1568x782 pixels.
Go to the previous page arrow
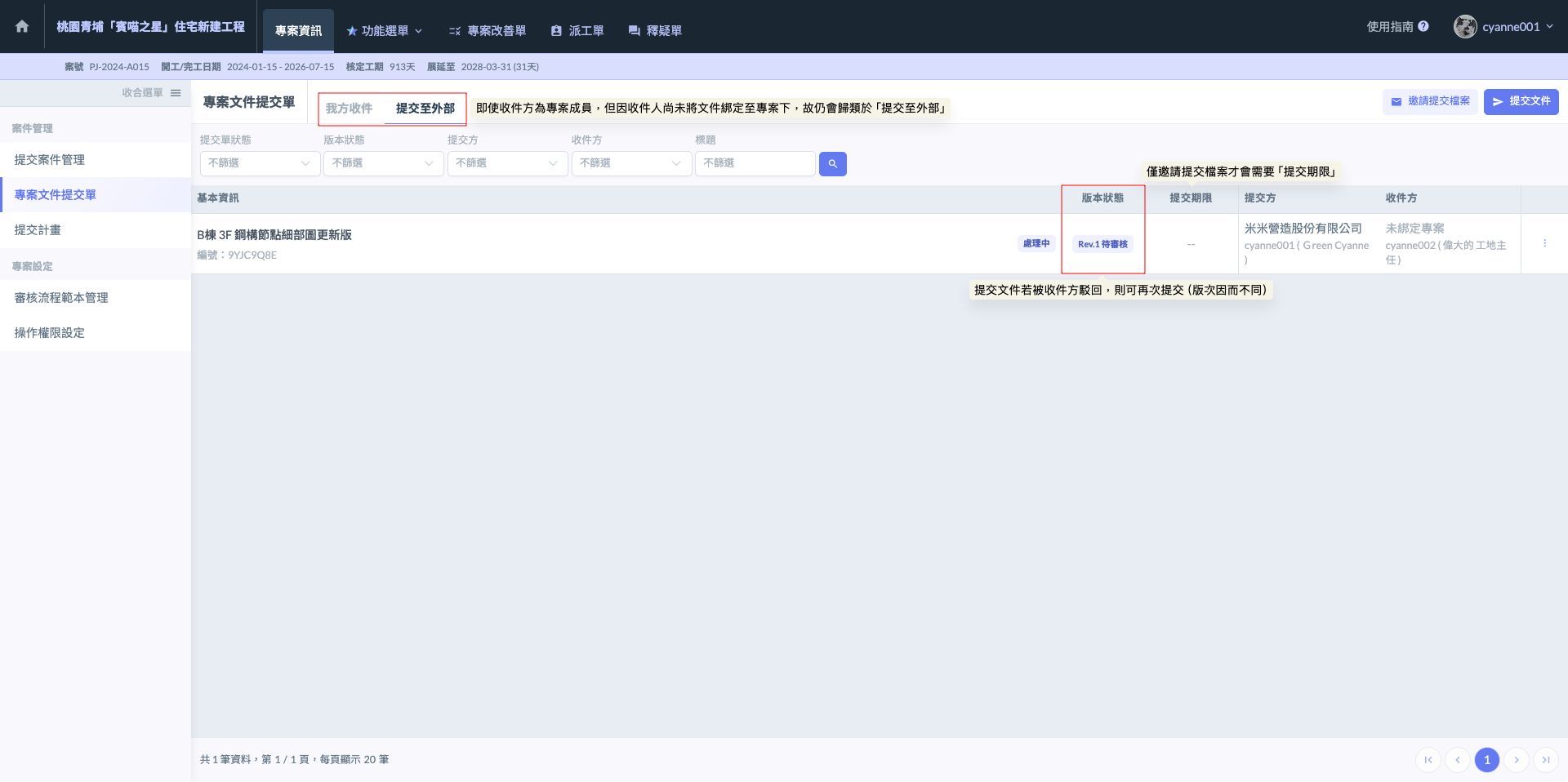pos(1458,760)
